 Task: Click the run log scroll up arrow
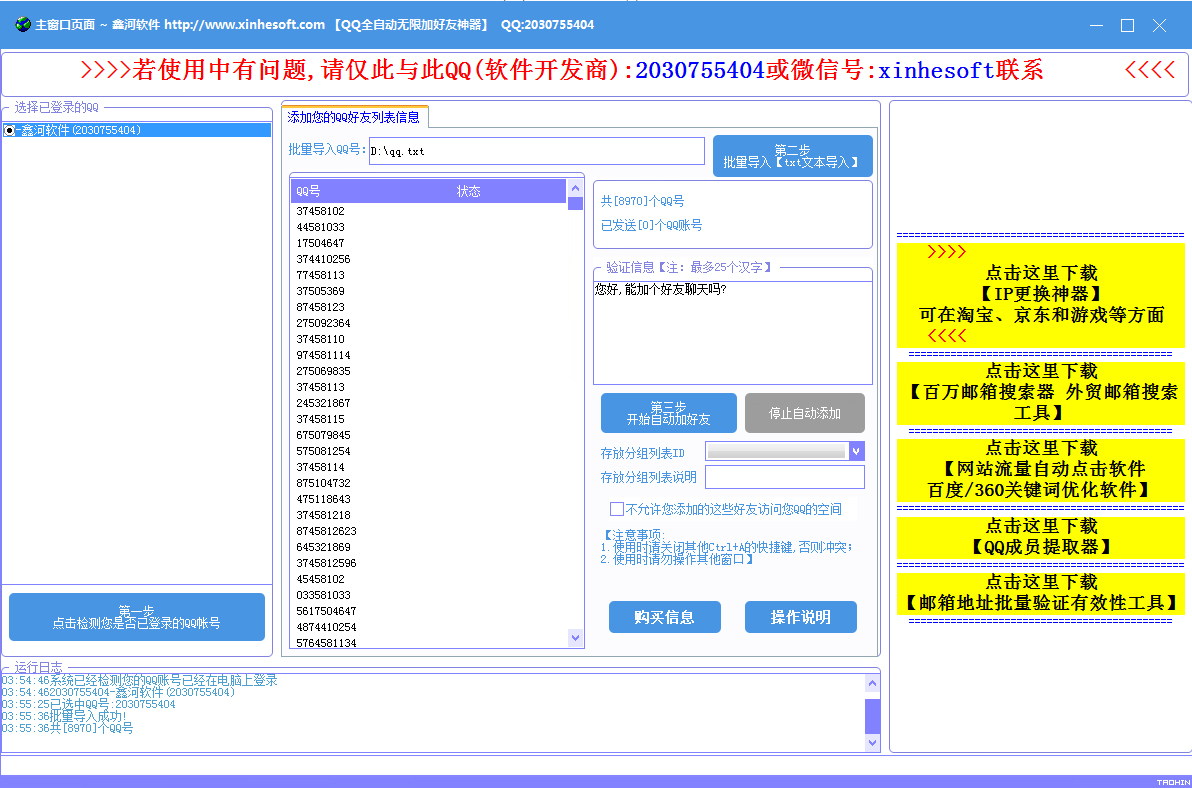tap(872, 683)
